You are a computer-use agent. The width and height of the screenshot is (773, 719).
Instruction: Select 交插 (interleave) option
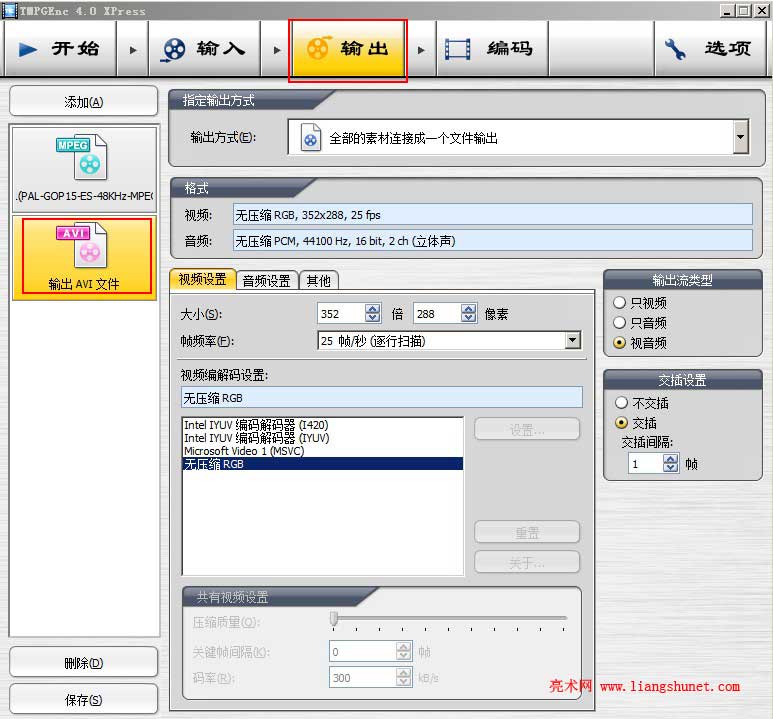621,423
